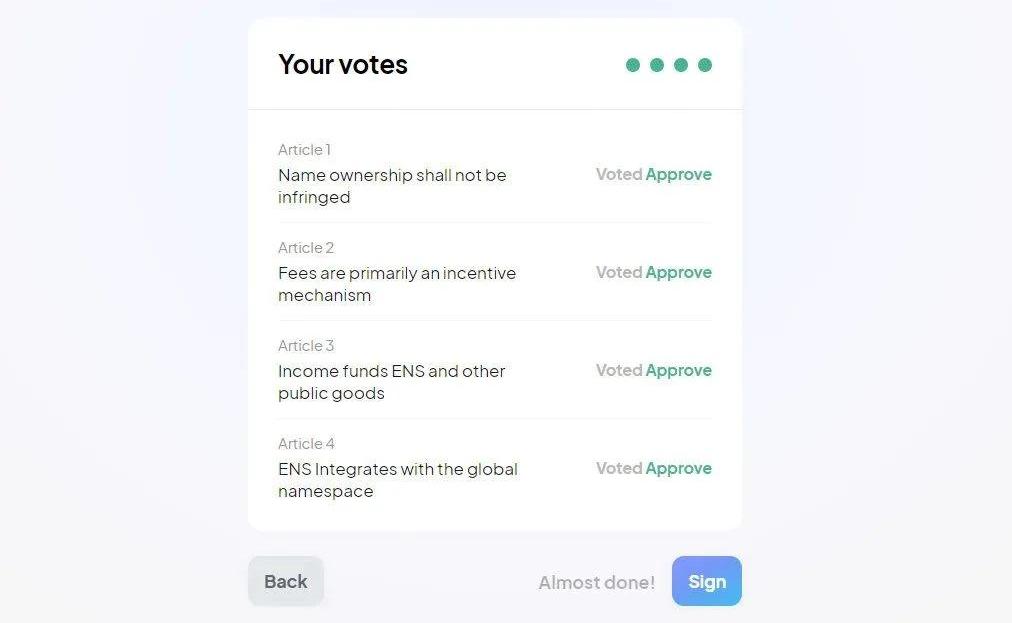The image size is (1012, 623).
Task: Select Article 4 label
Action: coord(306,444)
